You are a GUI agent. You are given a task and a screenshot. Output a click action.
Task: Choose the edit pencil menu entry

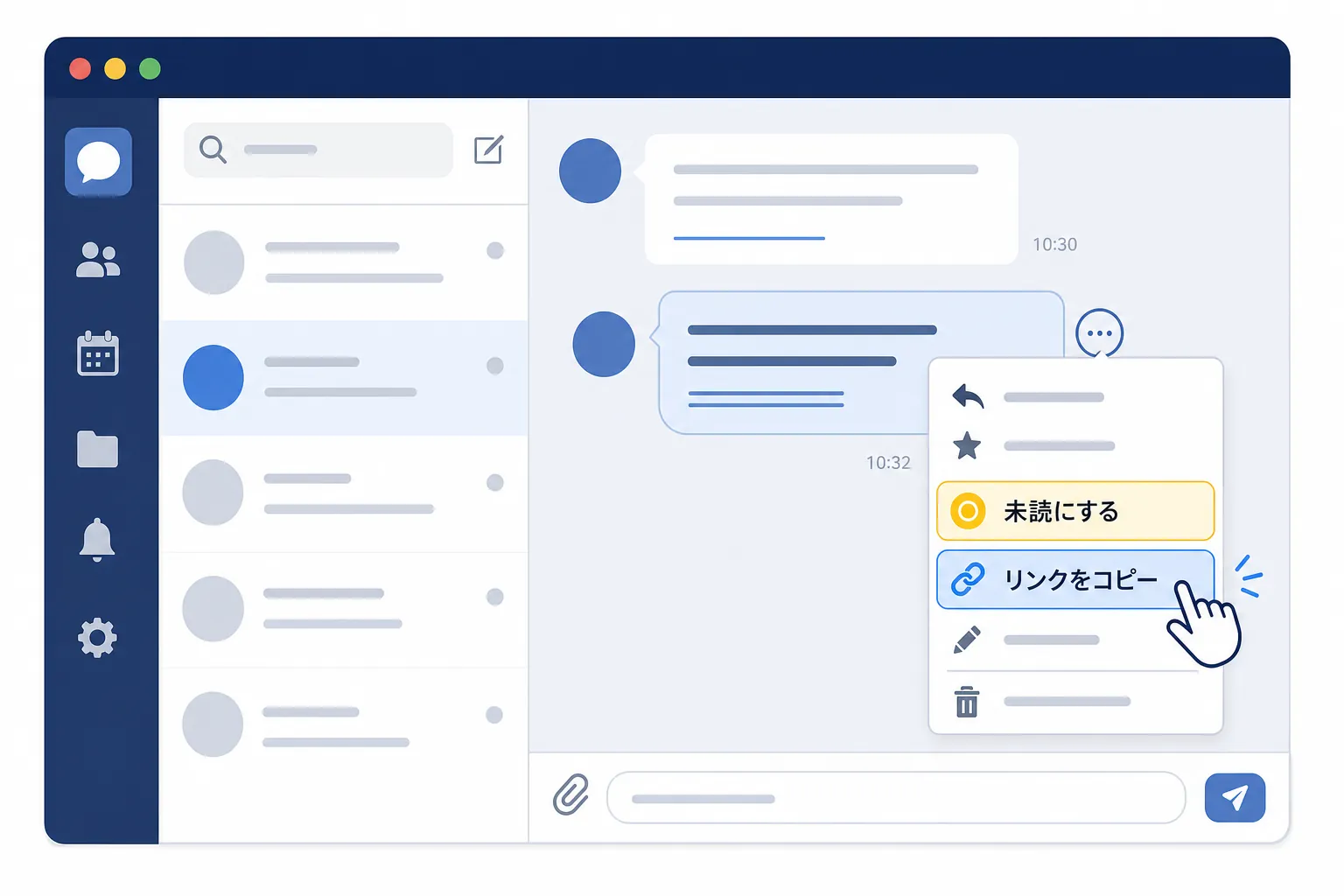(x=1075, y=640)
